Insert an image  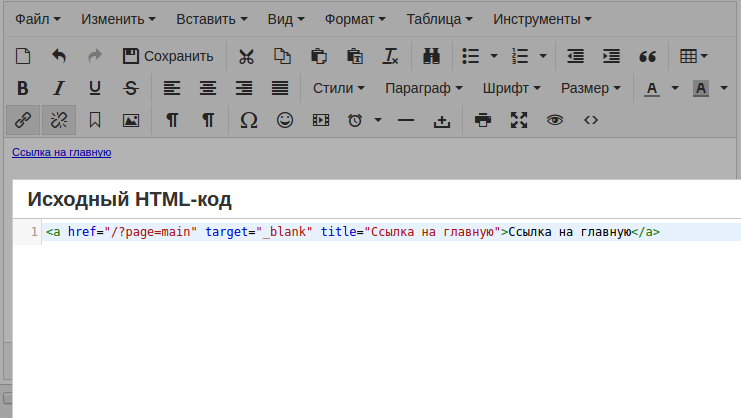[x=131, y=120]
